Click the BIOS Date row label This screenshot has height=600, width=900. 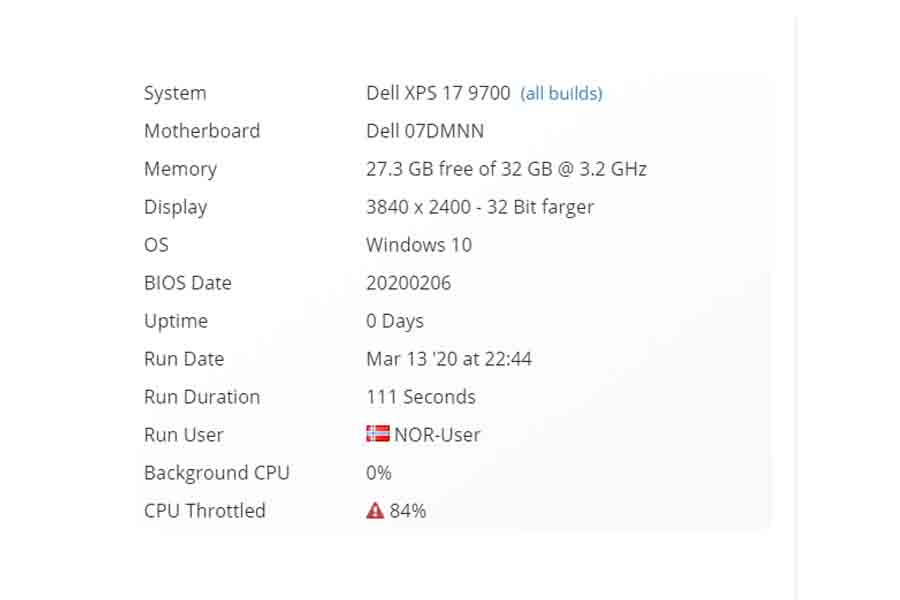click(x=188, y=283)
